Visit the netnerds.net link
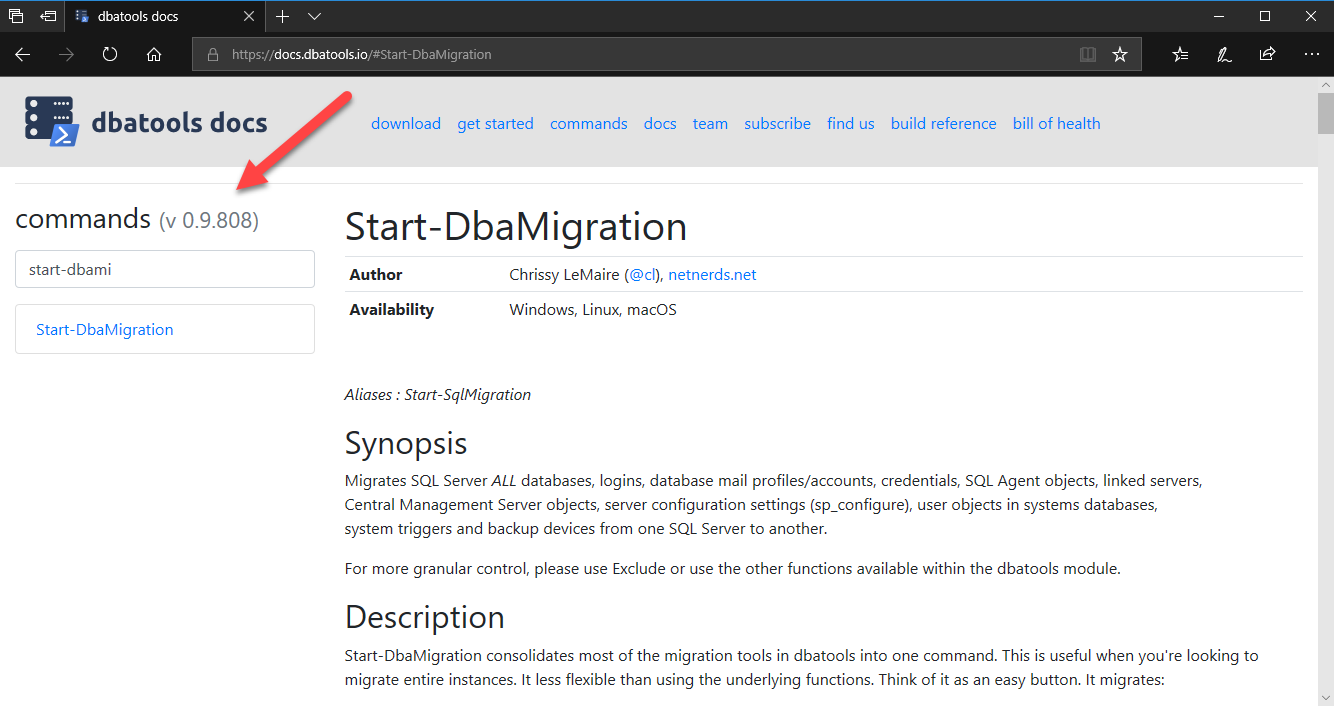1334x706 pixels. tap(712, 274)
